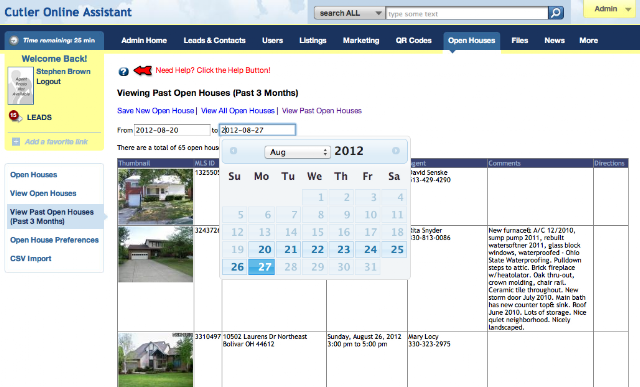
Task: Click the Laurens Dr listing thumbnail
Action: [x=156, y=360]
